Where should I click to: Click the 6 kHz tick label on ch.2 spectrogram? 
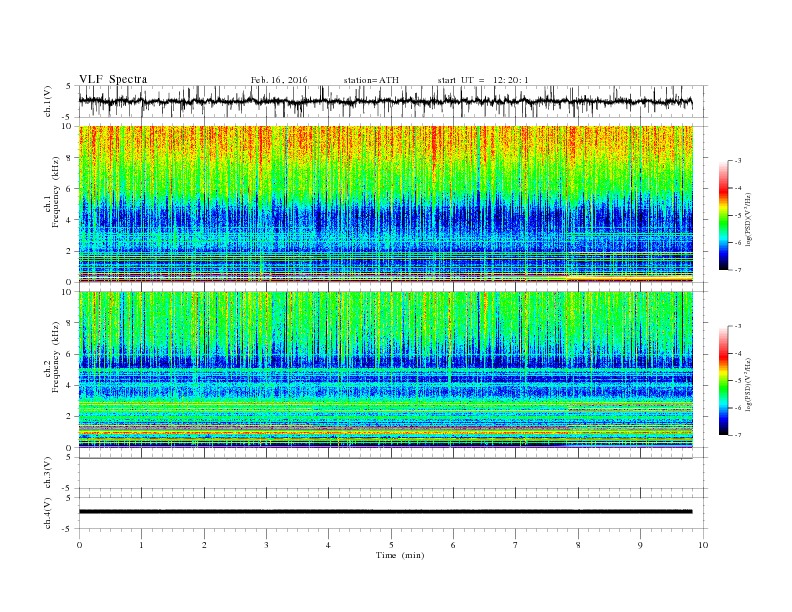[x=69, y=354]
